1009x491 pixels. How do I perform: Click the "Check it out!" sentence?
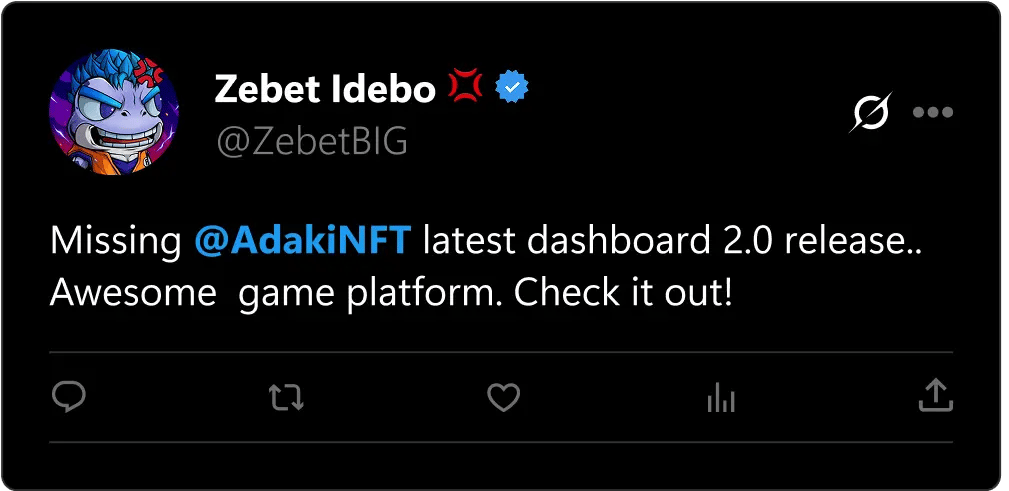623,293
